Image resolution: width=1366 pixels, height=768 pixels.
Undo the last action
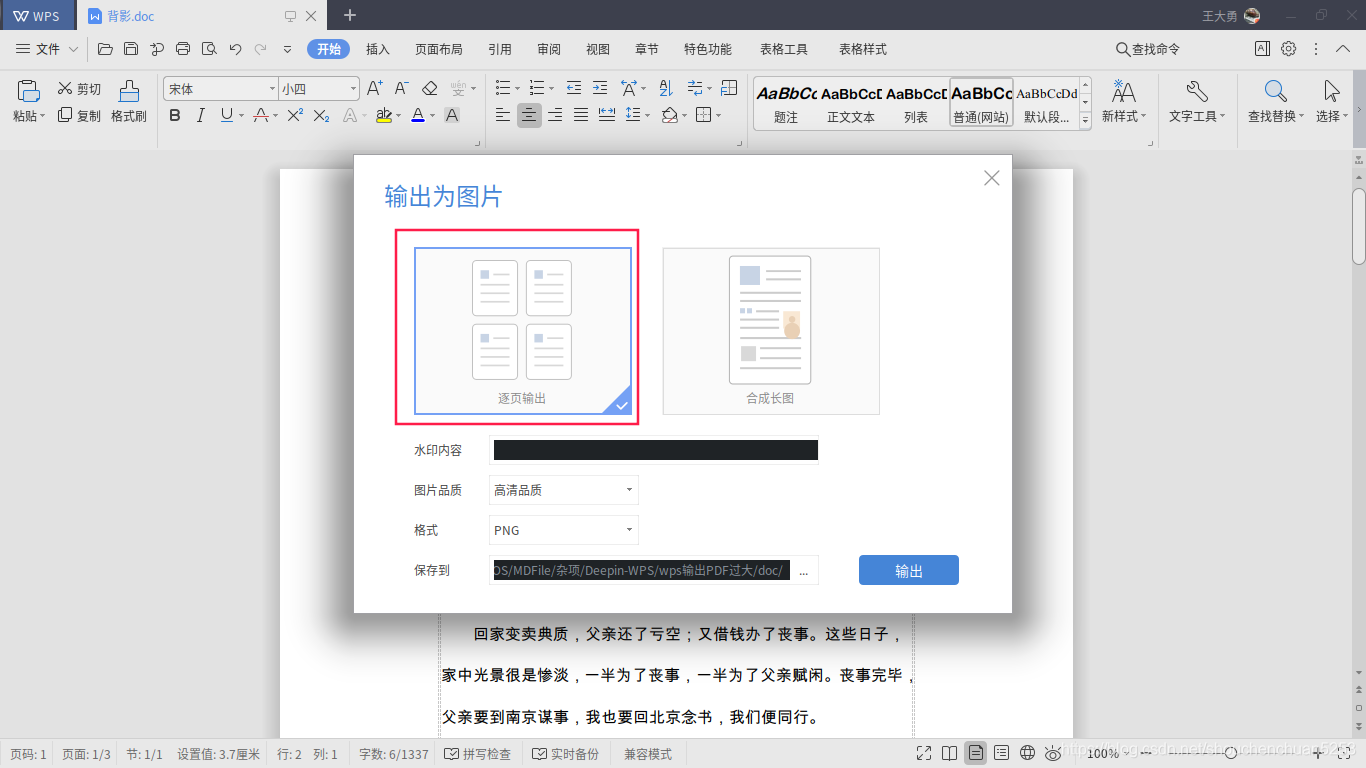coord(235,49)
